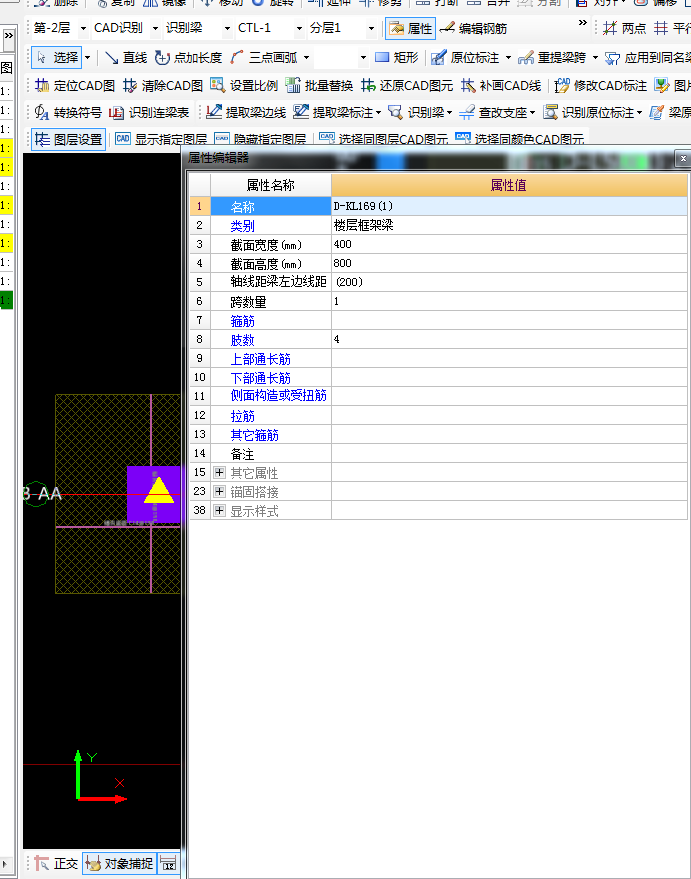Click the 楼层框架梁 category value cell
The height and width of the screenshot is (879, 691).
[509, 225]
